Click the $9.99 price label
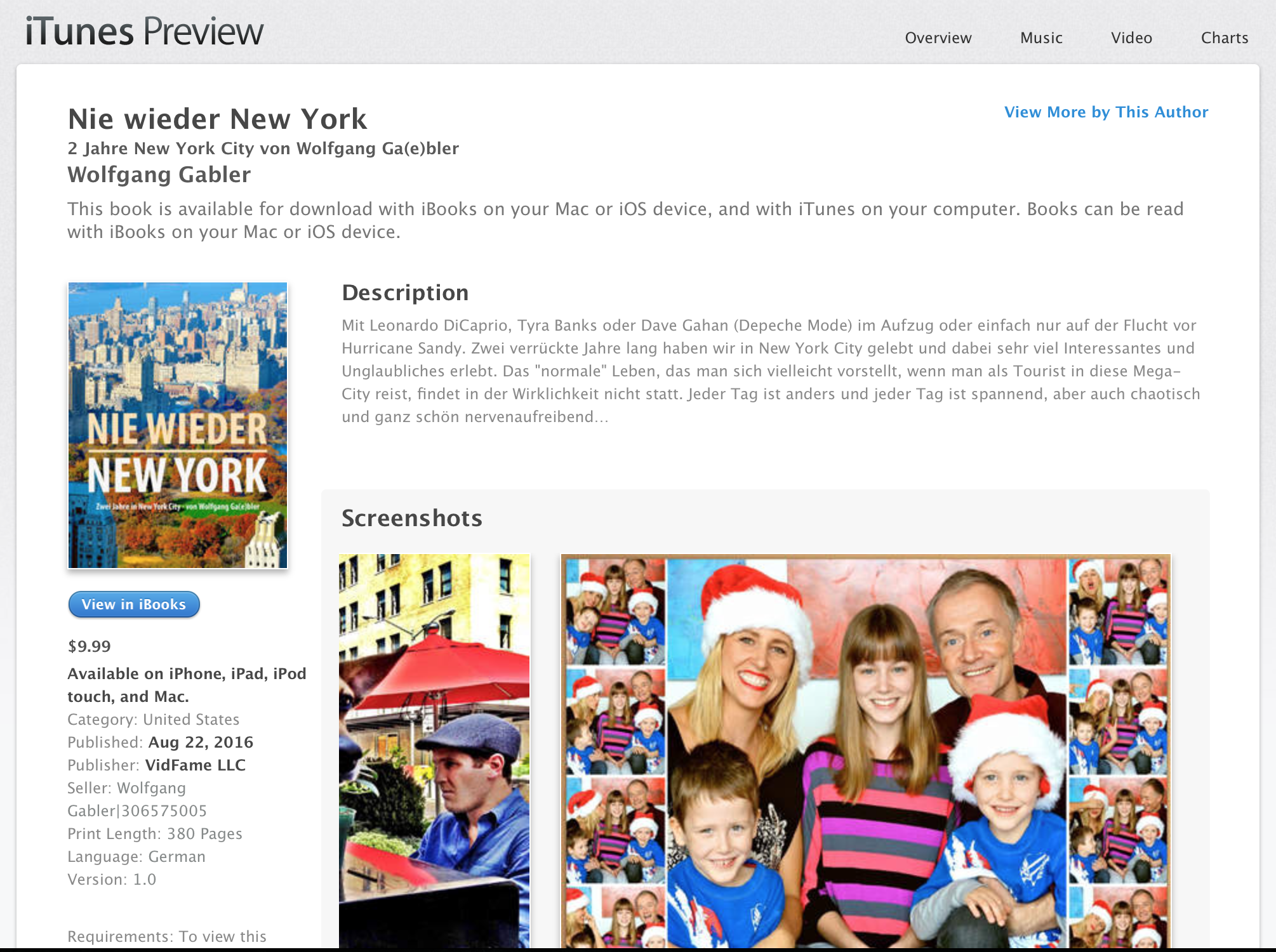The image size is (1276, 952). [x=90, y=647]
